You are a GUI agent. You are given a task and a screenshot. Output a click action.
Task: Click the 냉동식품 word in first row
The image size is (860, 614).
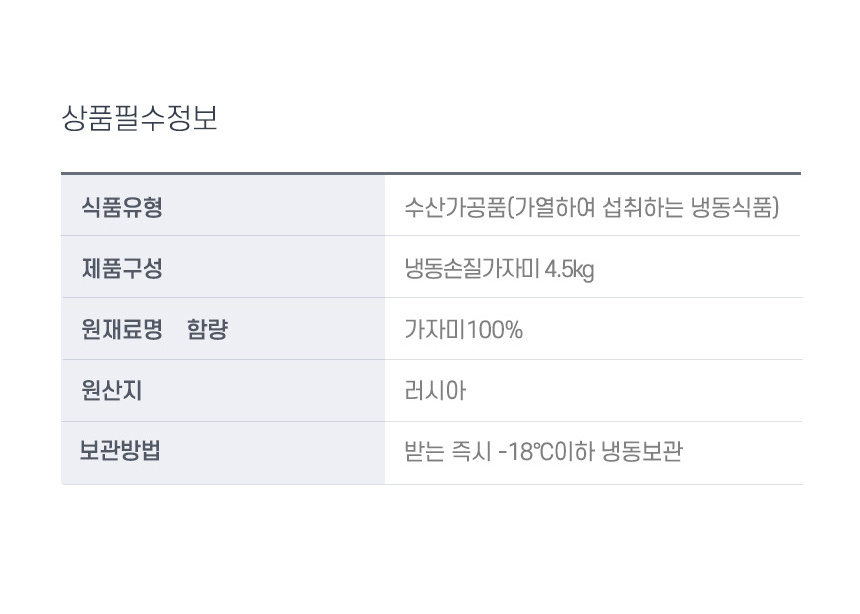point(732,207)
